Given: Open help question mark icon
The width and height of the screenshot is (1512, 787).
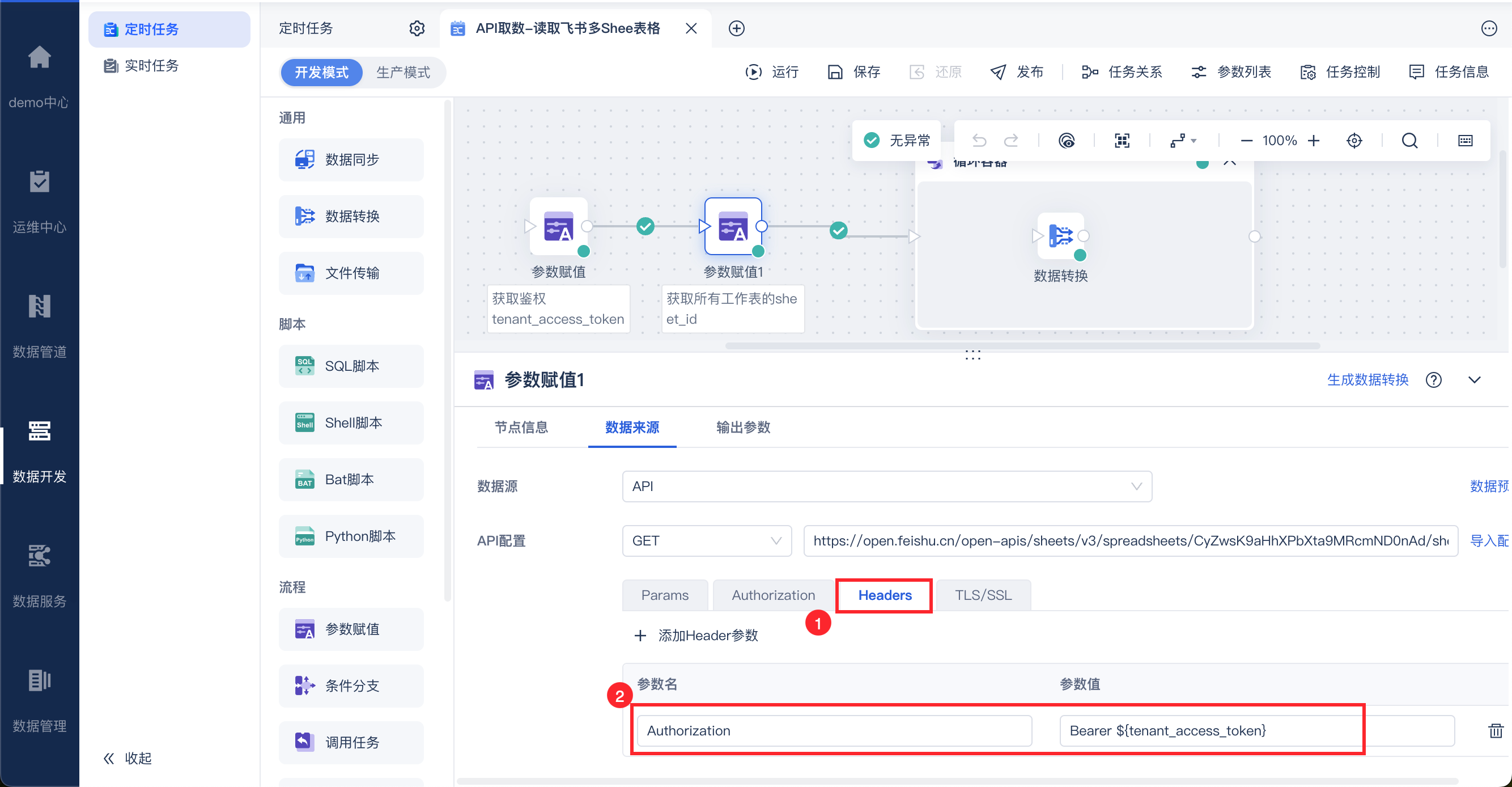Looking at the screenshot, I should [x=1433, y=380].
